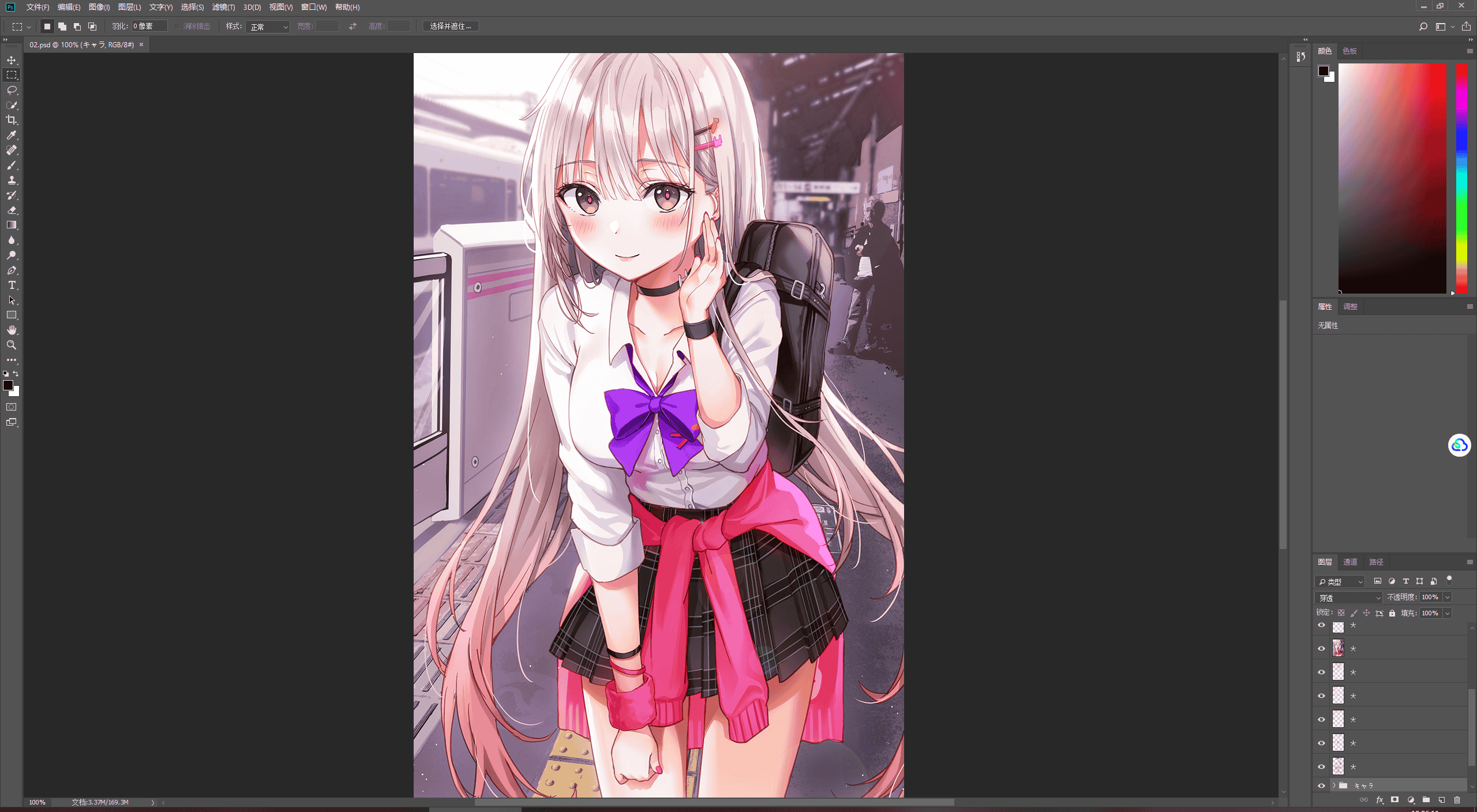Viewport: 1477px width, 812px height.
Task: Click the delete layer trash icon
Action: [x=1457, y=800]
